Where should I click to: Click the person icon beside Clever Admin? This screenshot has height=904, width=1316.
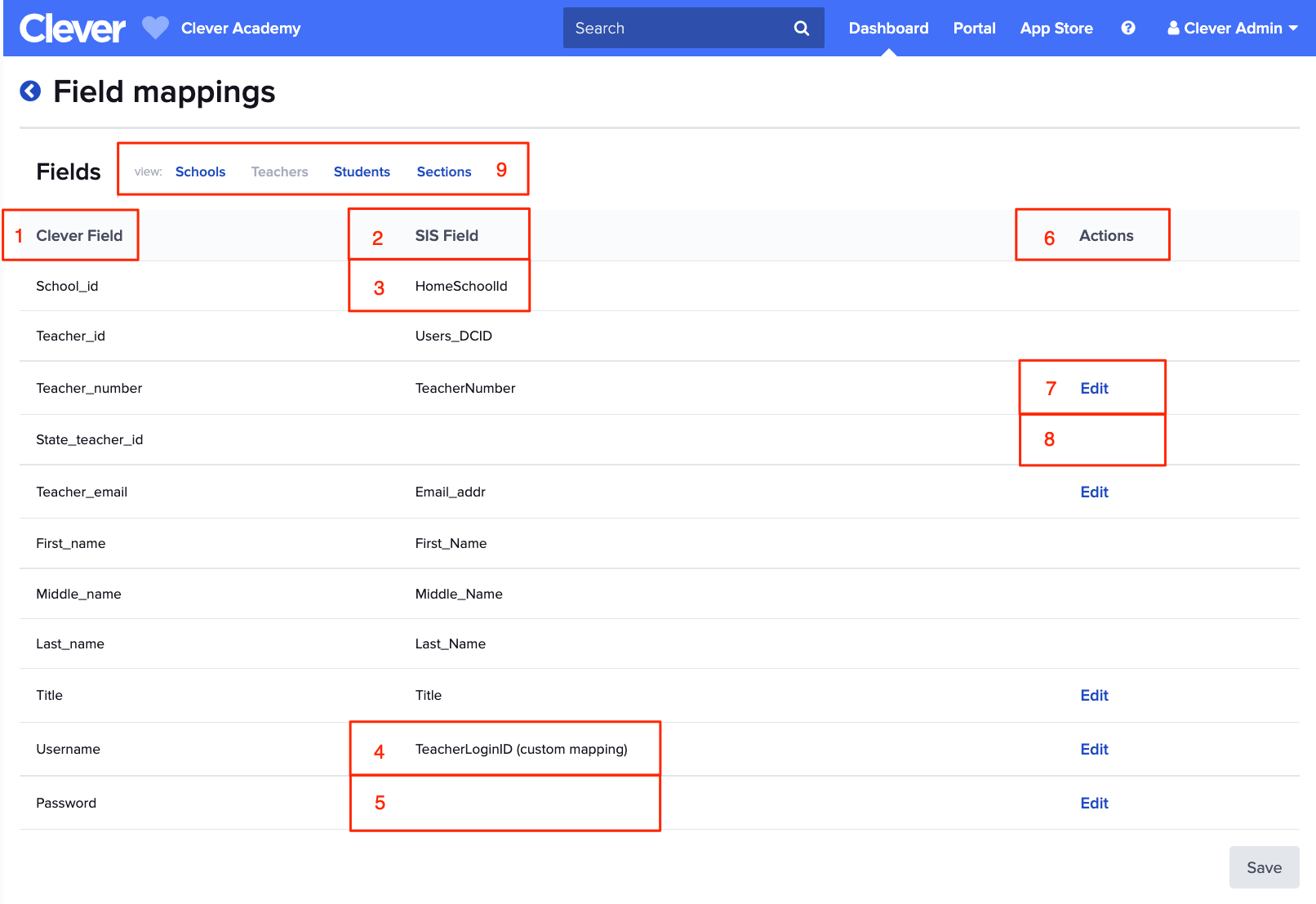coord(1173,27)
